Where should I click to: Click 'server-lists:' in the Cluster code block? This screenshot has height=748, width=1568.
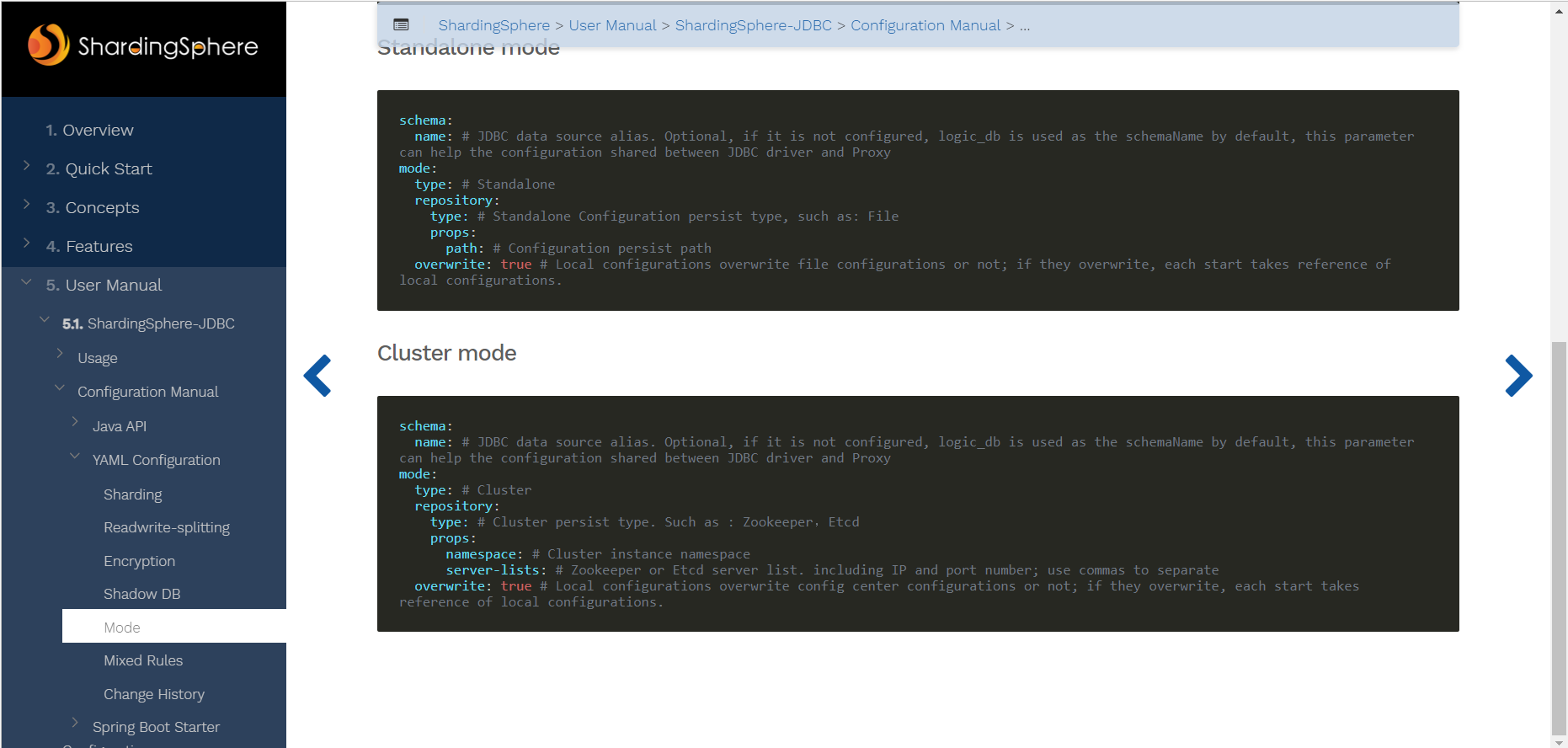click(x=496, y=570)
